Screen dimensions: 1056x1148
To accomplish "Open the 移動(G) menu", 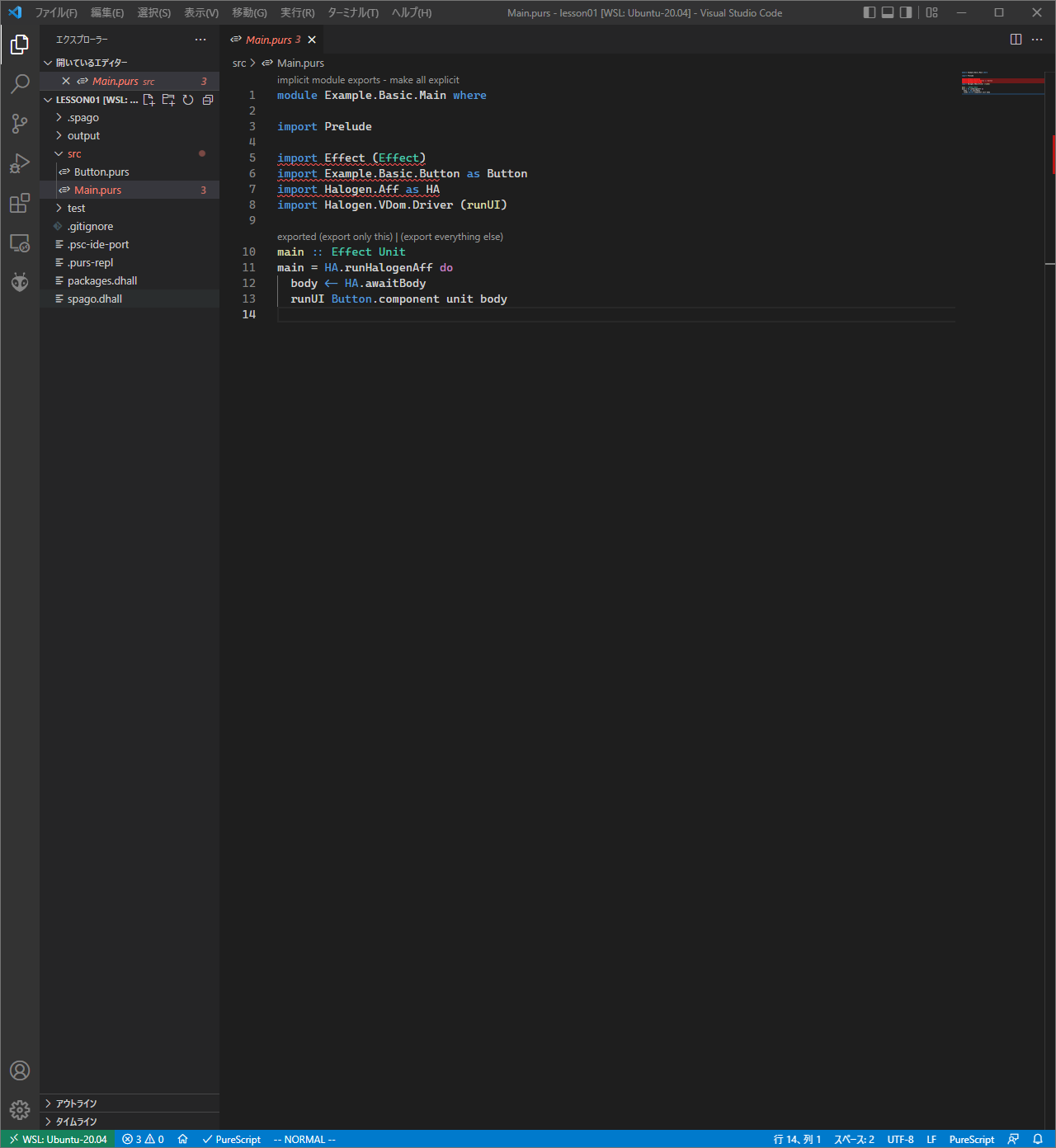I will (249, 12).
